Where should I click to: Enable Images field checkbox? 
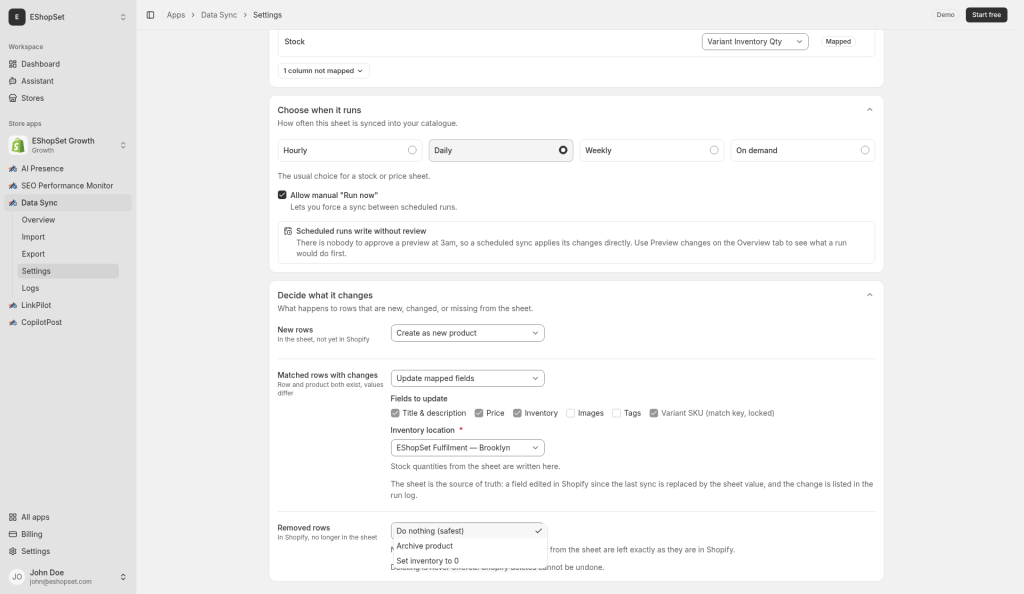coord(570,413)
